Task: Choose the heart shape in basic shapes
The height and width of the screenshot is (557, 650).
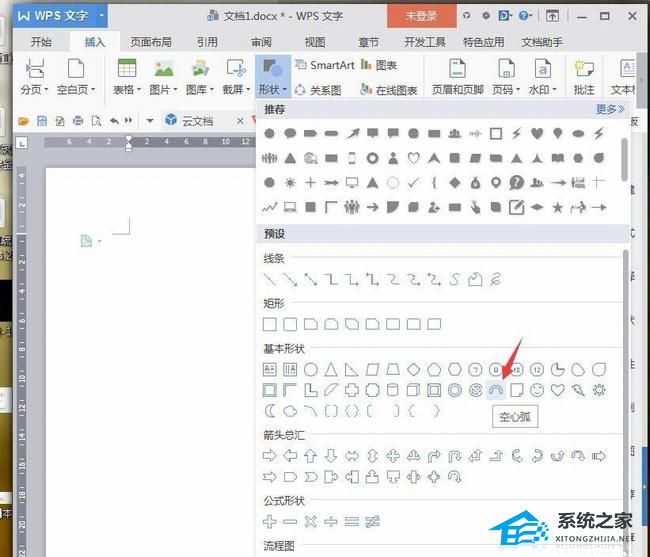Action: point(558,390)
